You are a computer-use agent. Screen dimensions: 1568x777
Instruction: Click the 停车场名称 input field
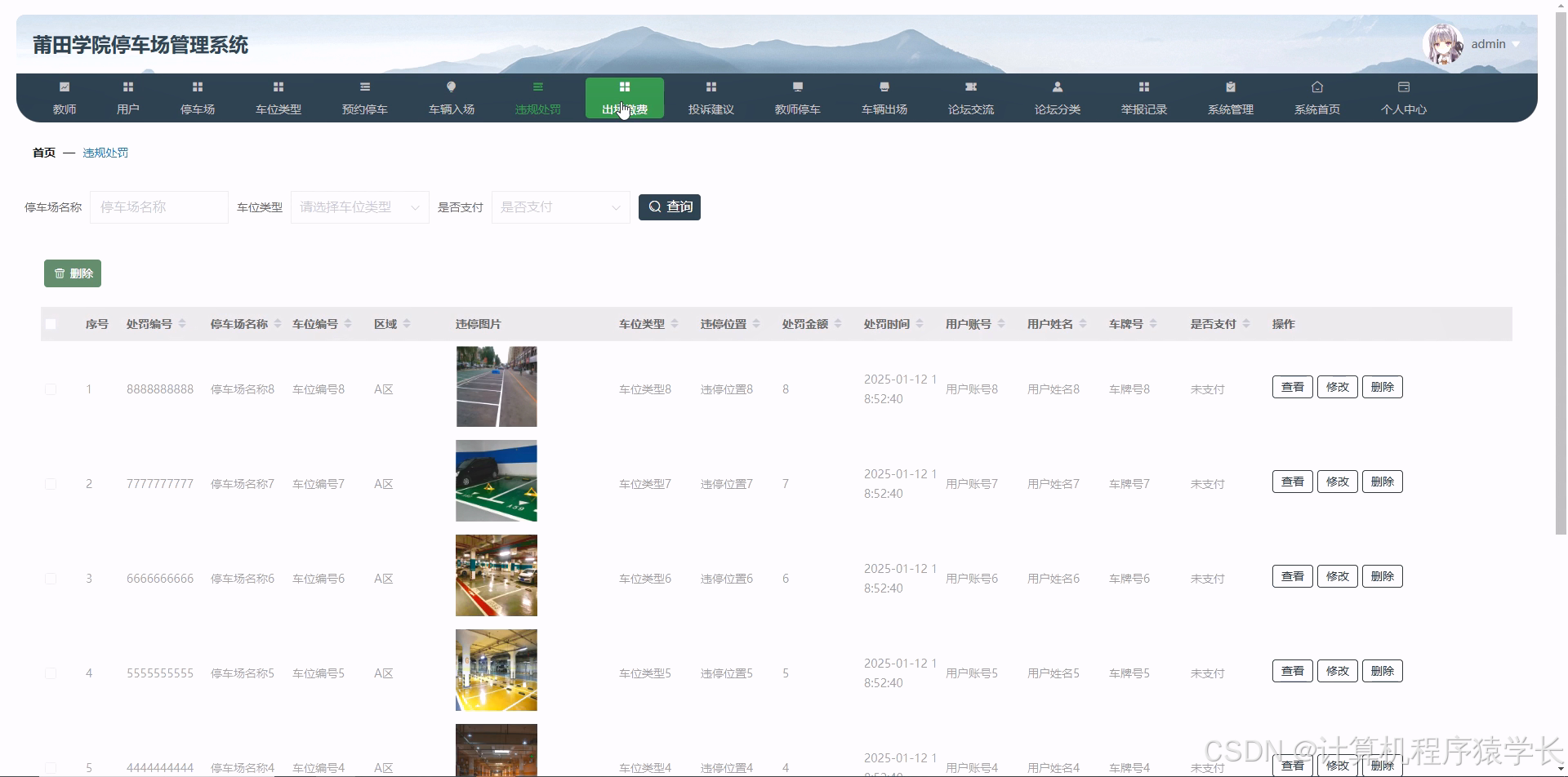pos(159,207)
